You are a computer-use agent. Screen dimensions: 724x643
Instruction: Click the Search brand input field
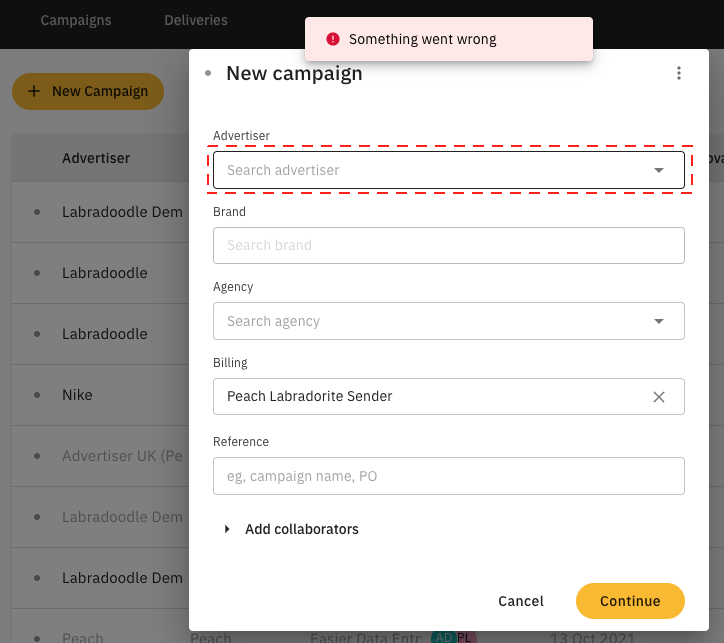pos(448,245)
